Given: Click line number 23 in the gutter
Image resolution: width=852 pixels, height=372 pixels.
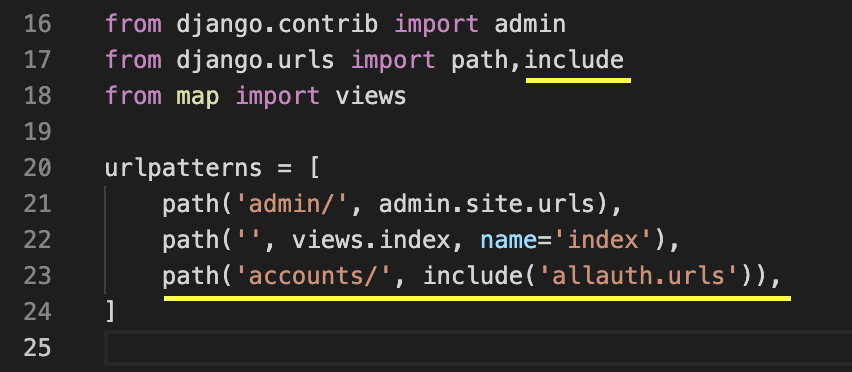Looking at the screenshot, I should point(37,276).
